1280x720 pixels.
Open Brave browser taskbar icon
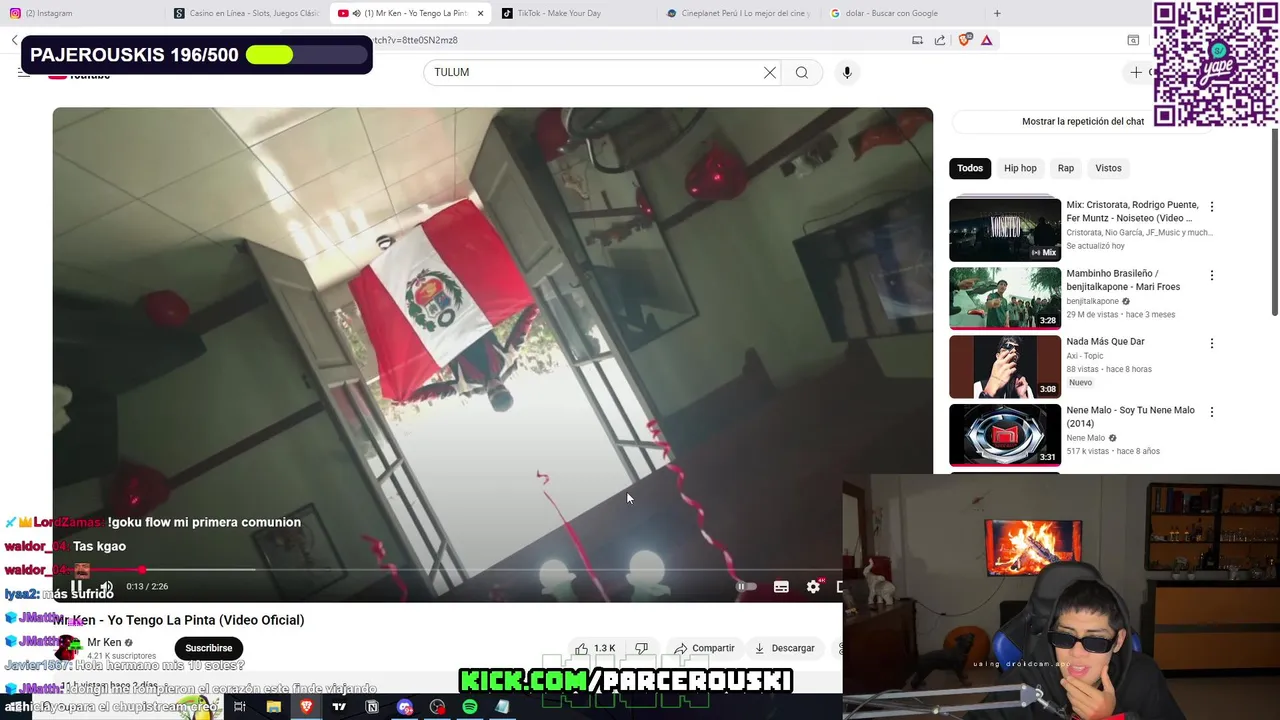coord(306,707)
